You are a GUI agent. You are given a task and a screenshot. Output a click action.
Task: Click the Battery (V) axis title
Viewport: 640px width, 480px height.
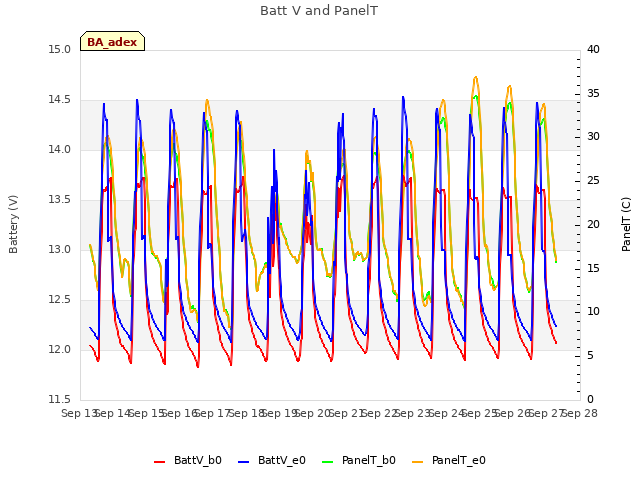coord(13,224)
